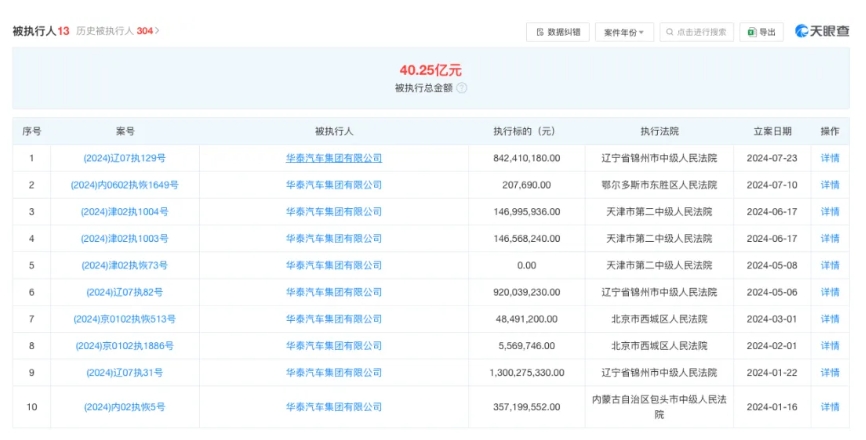This screenshot has height=440, width=866.
Task: Click court 鄂尔多斯市东胜区人民法院
Action: click(x=659, y=185)
